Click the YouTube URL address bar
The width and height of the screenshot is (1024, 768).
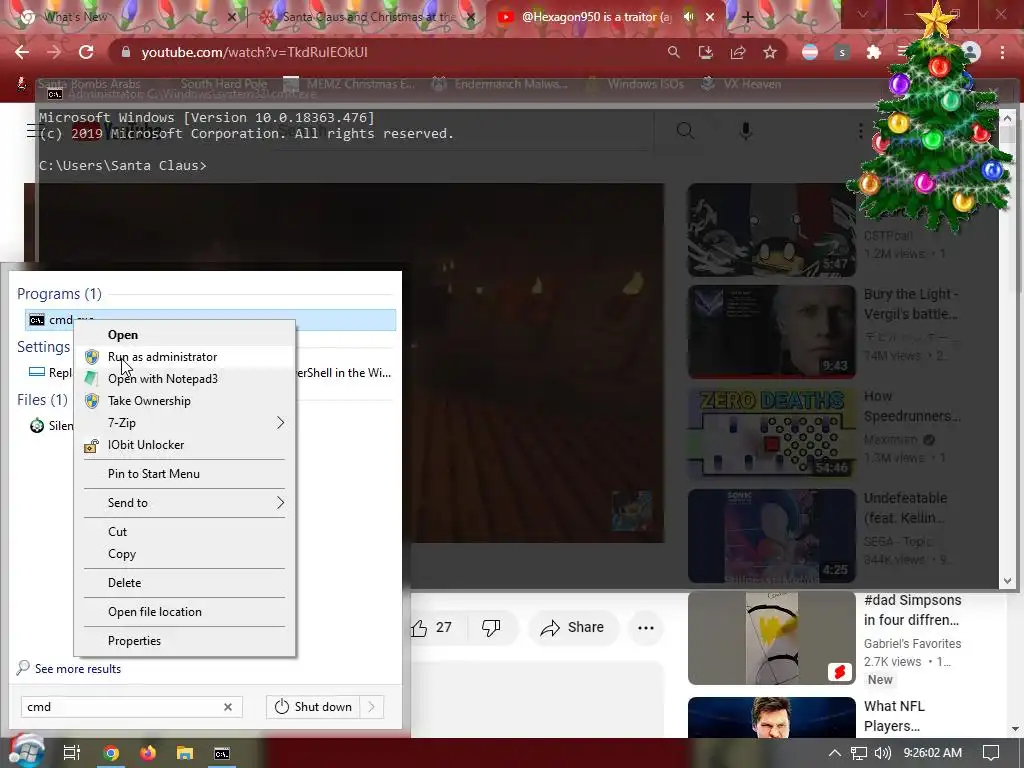(x=385, y=52)
